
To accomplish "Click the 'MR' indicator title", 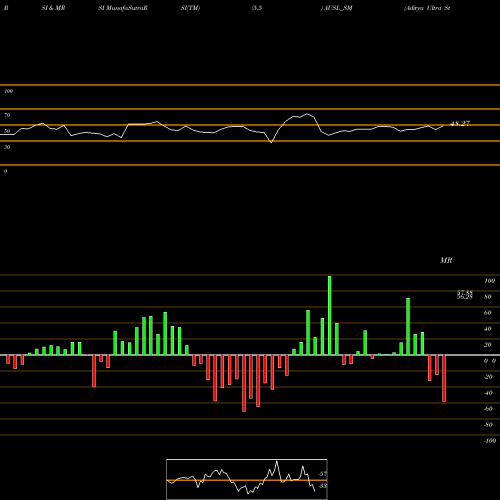I will pyautogui.click(x=446, y=260).
